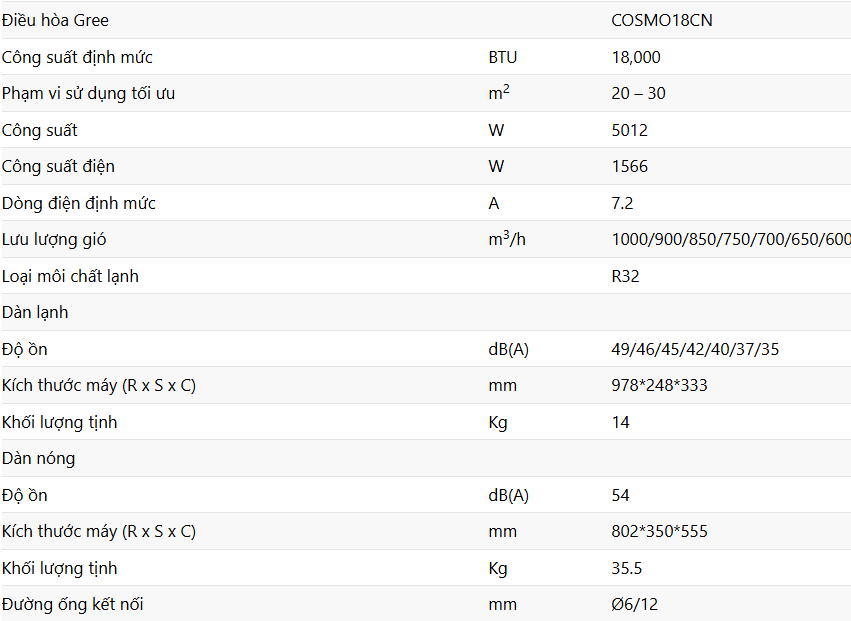Image resolution: width=851 pixels, height=621 pixels.
Task: Select the Điều hòa Gree header label
Action: 55,21
